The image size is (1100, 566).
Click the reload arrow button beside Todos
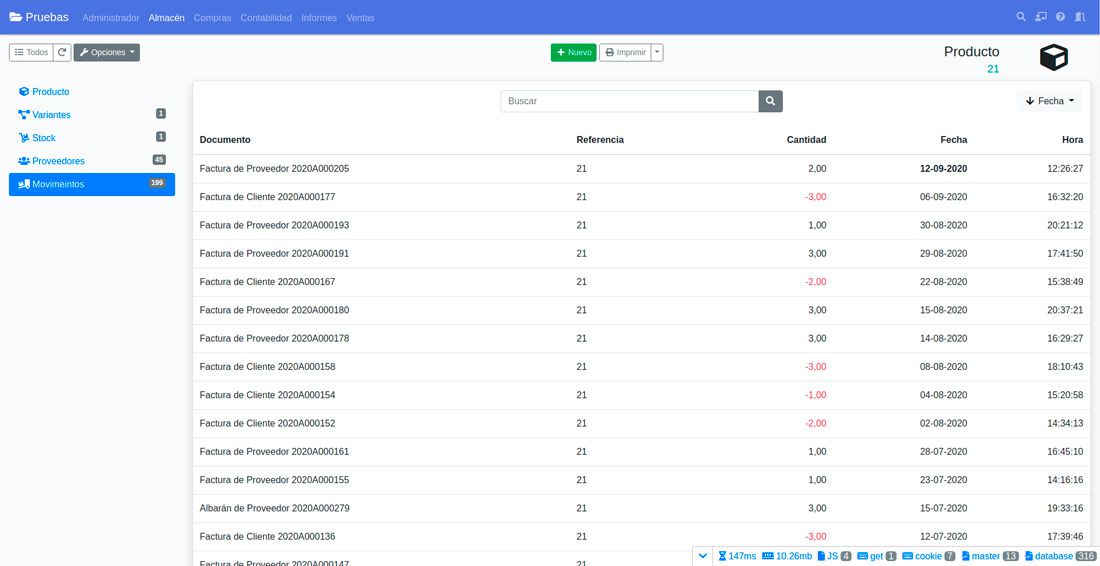pos(62,52)
